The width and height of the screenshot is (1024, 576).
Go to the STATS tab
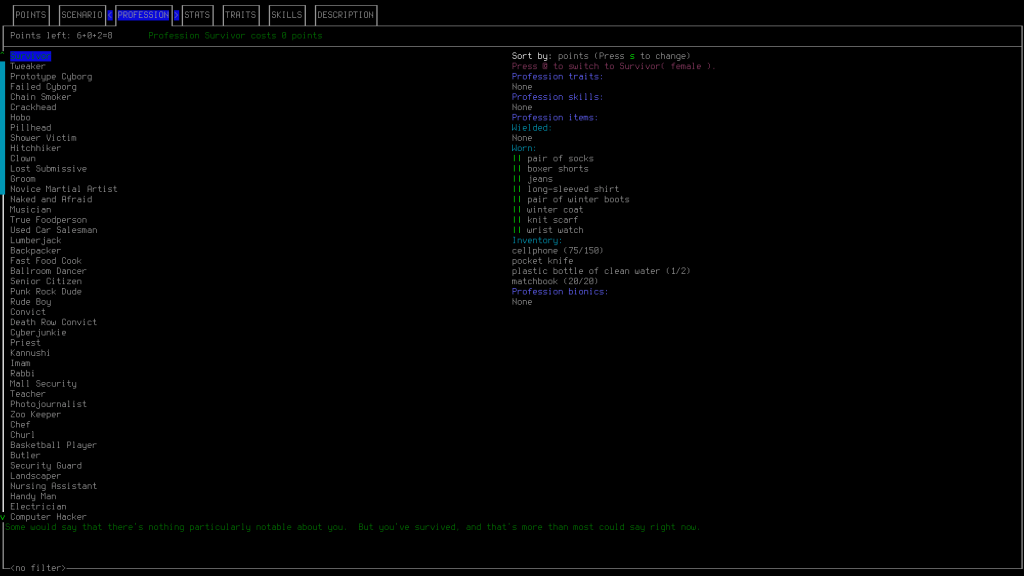[x=197, y=15]
